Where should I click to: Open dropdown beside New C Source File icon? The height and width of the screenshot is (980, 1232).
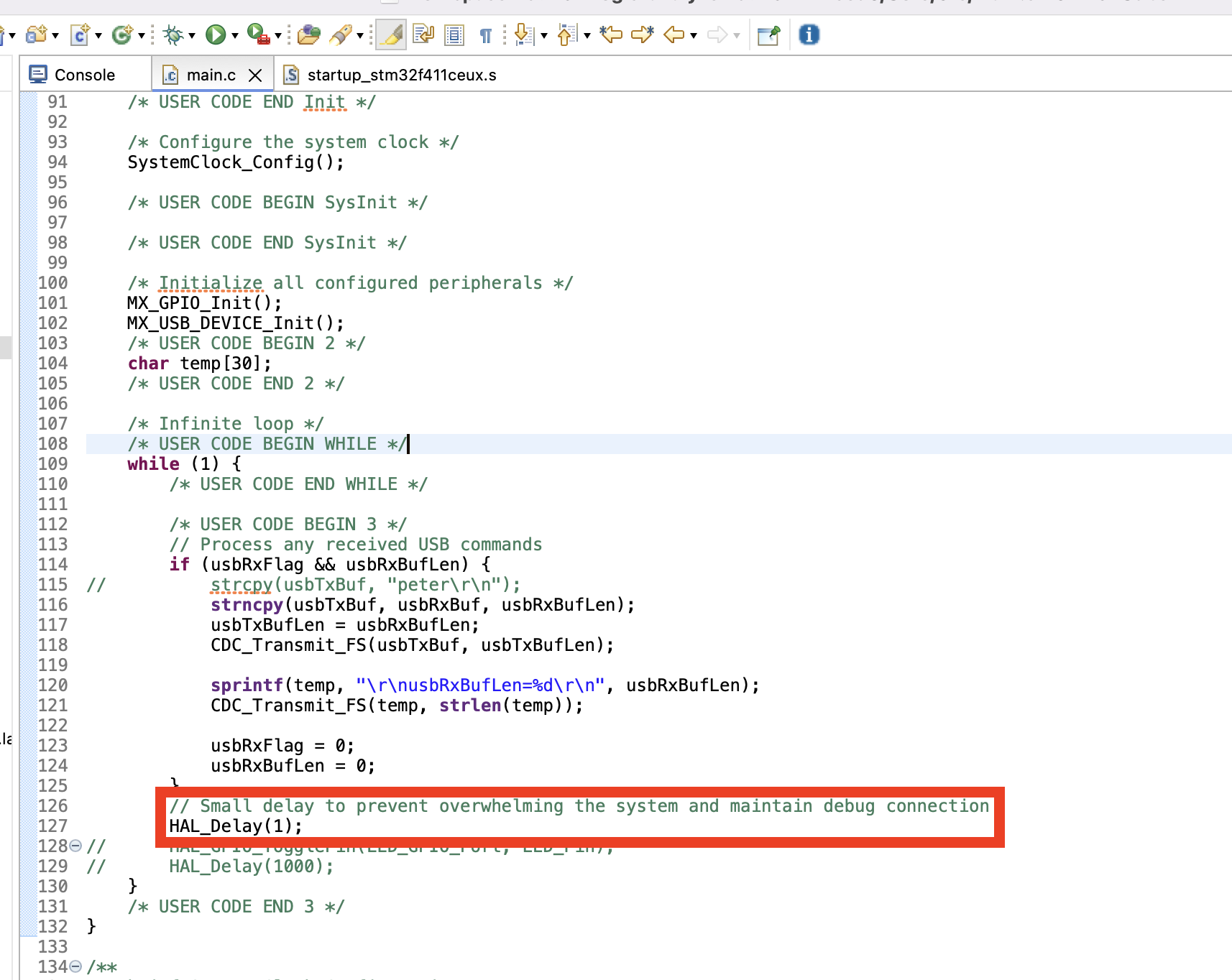[x=98, y=35]
